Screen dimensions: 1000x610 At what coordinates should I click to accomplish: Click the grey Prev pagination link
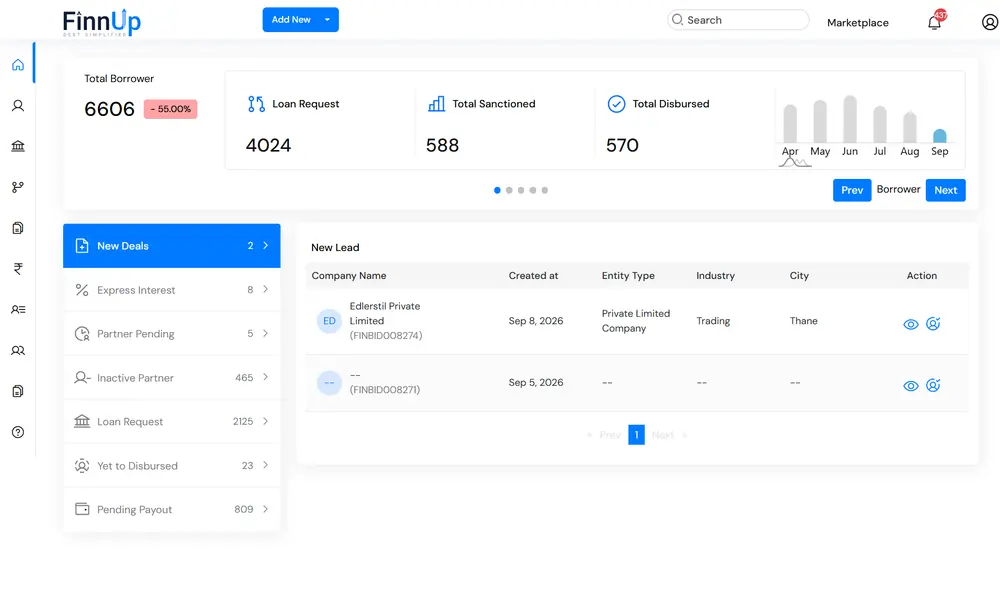610,435
